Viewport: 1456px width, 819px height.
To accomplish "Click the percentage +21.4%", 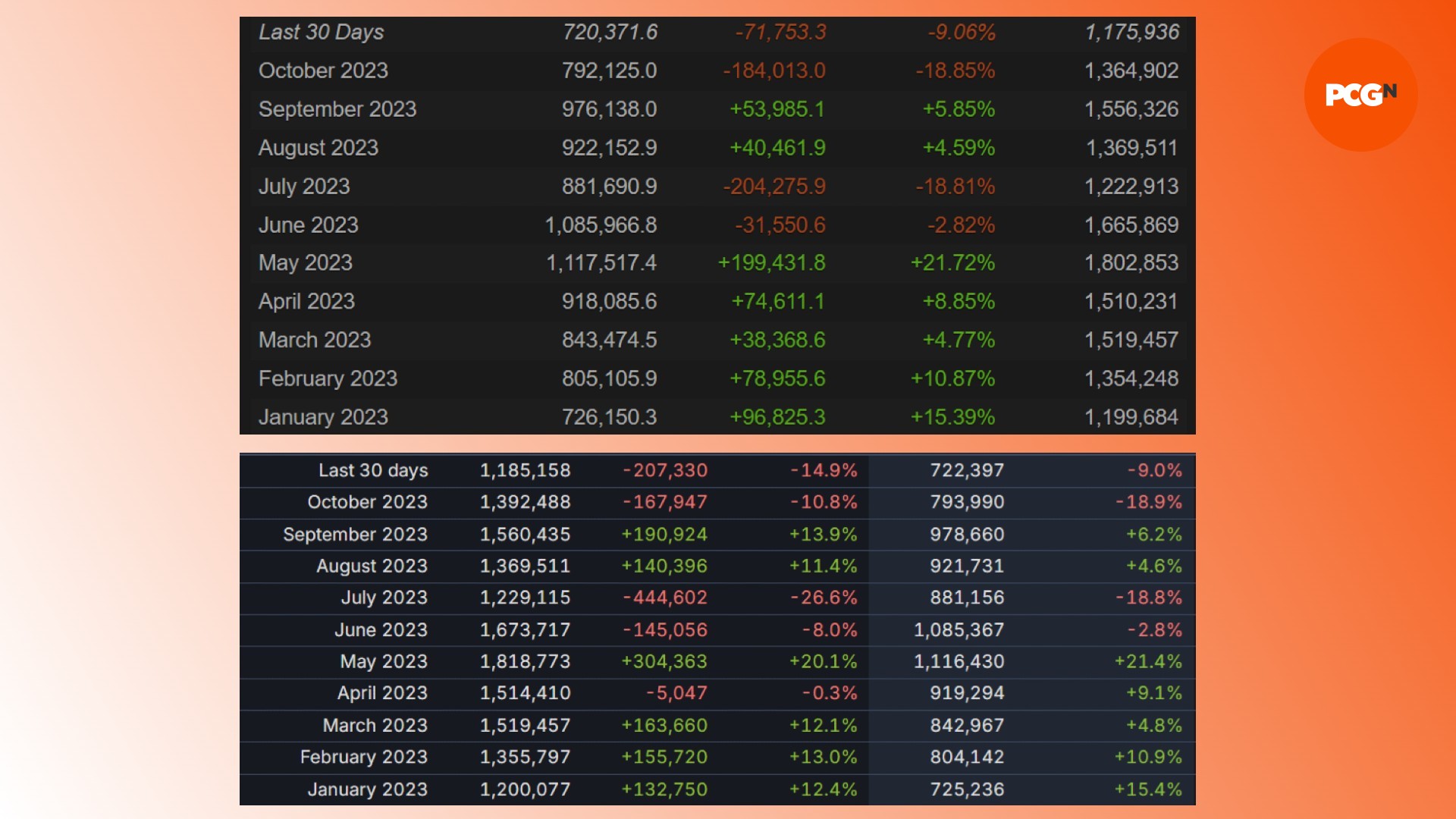I will (x=1148, y=661).
